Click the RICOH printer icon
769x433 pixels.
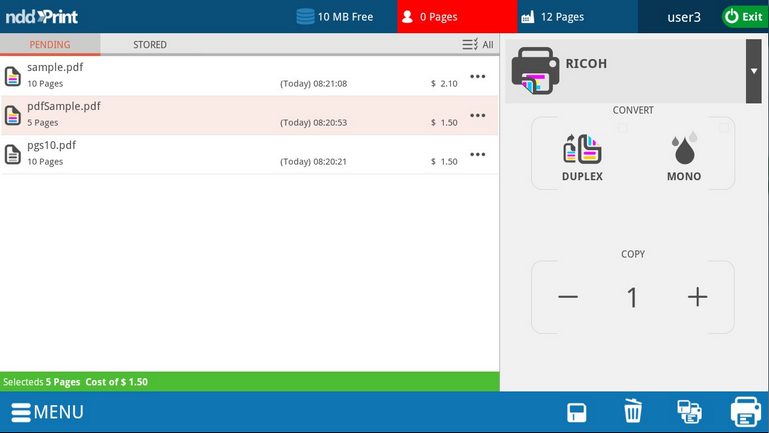point(535,71)
